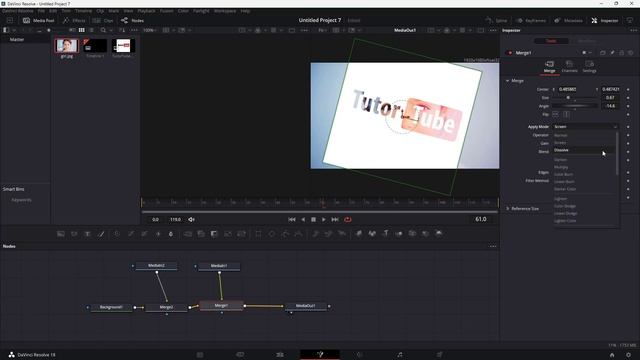This screenshot has width=640, height=360.
Task: Expand the Reference Size section
Action: [x=508, y=209]
